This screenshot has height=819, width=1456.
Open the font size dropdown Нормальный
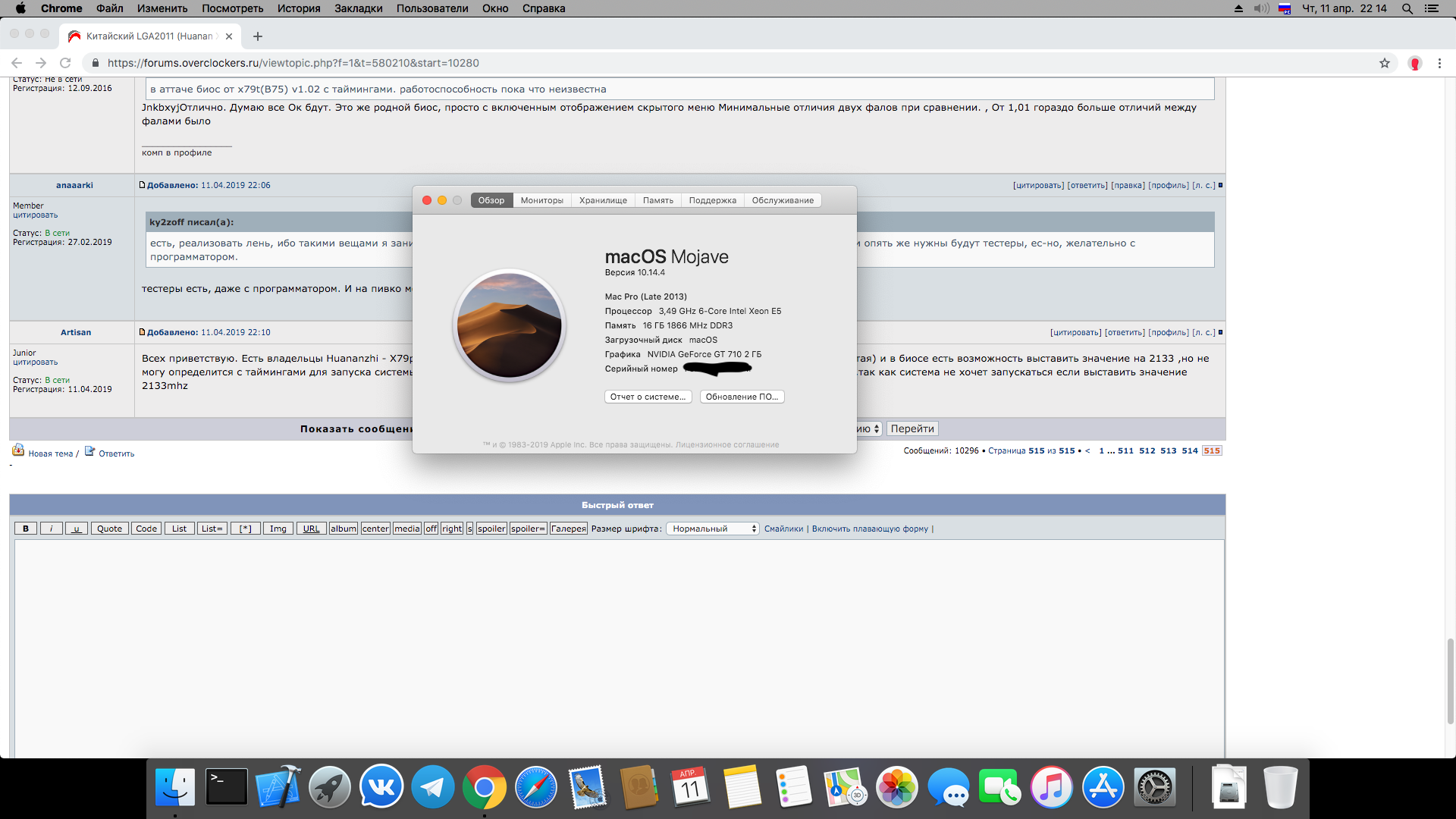(x=712, y=529)
